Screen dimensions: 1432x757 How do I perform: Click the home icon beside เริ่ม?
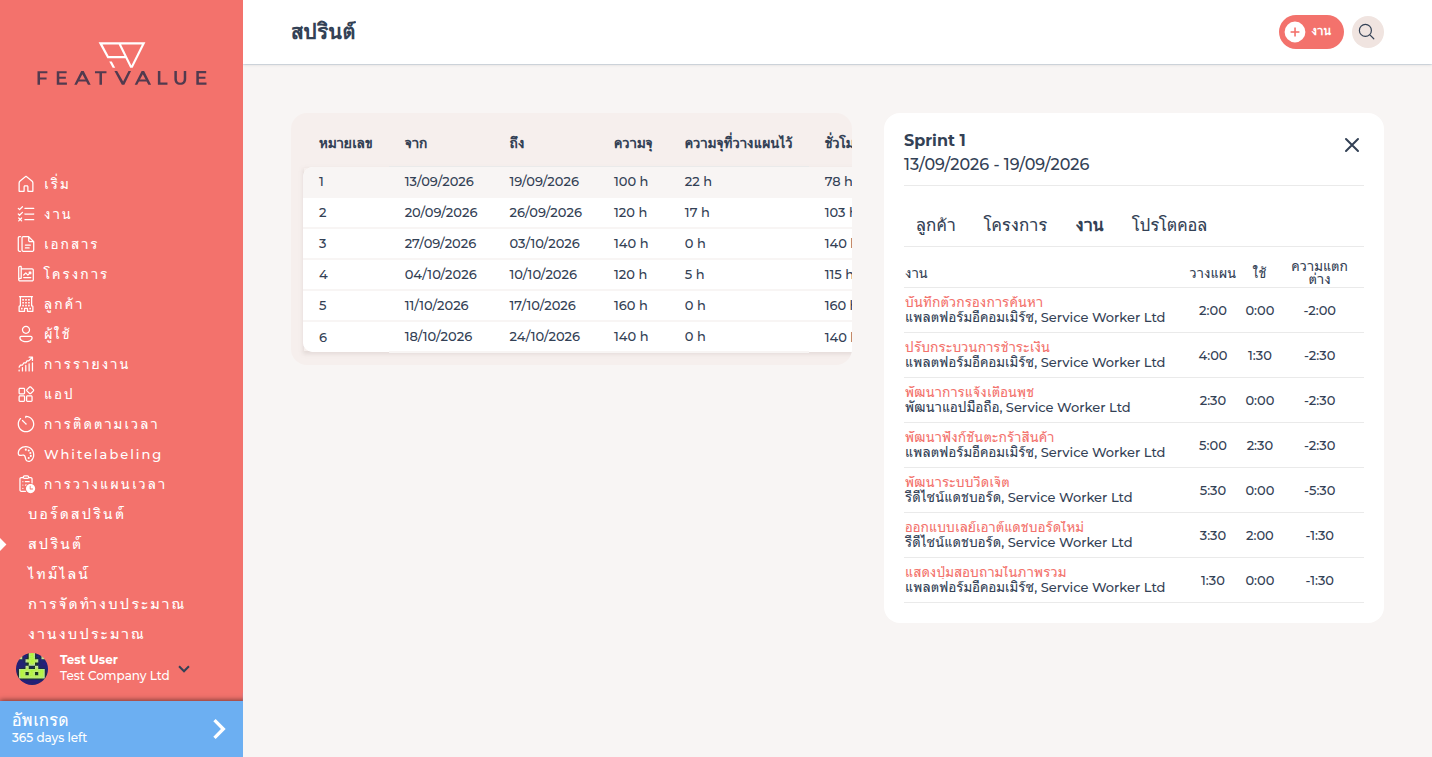(26, 184)
